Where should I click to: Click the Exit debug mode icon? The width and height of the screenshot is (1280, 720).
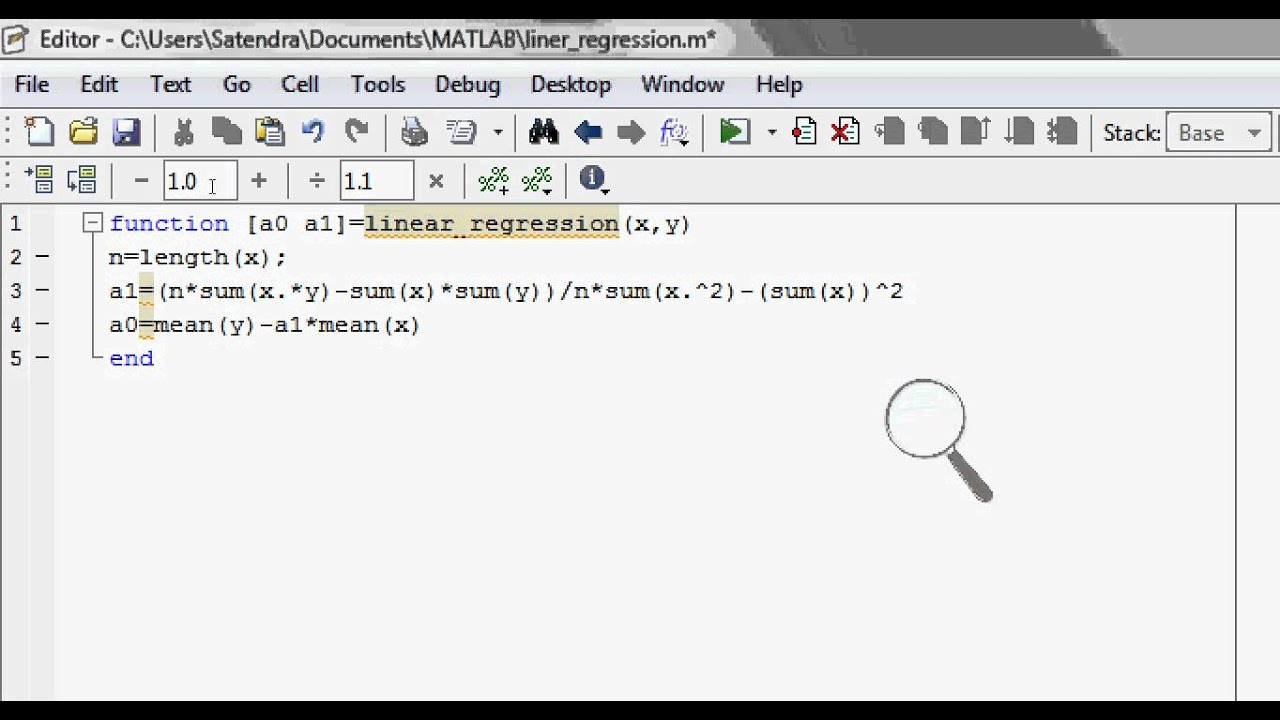coord(1062,132)
